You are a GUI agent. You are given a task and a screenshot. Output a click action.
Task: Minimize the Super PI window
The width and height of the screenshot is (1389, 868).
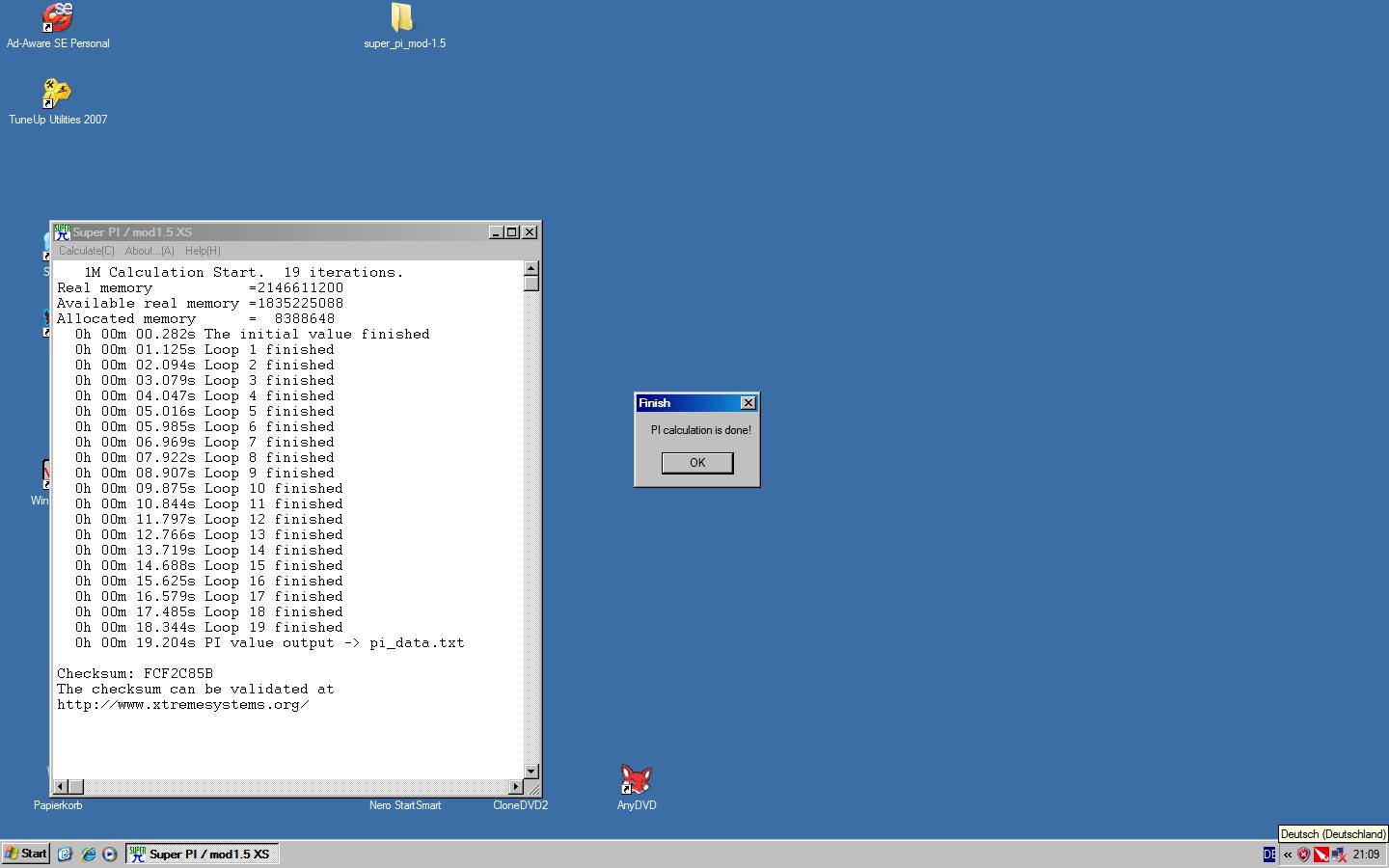(x=496, y=232)
